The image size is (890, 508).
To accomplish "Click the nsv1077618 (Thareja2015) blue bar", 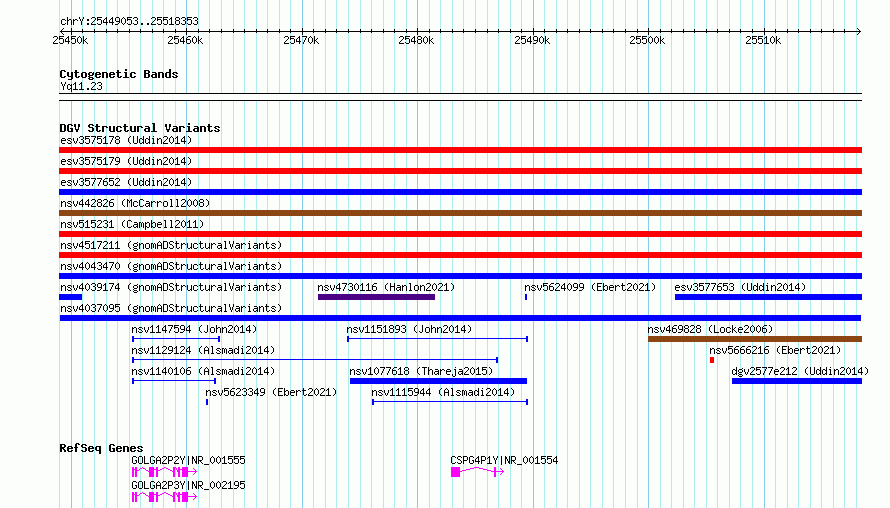I will coord(439,381).
